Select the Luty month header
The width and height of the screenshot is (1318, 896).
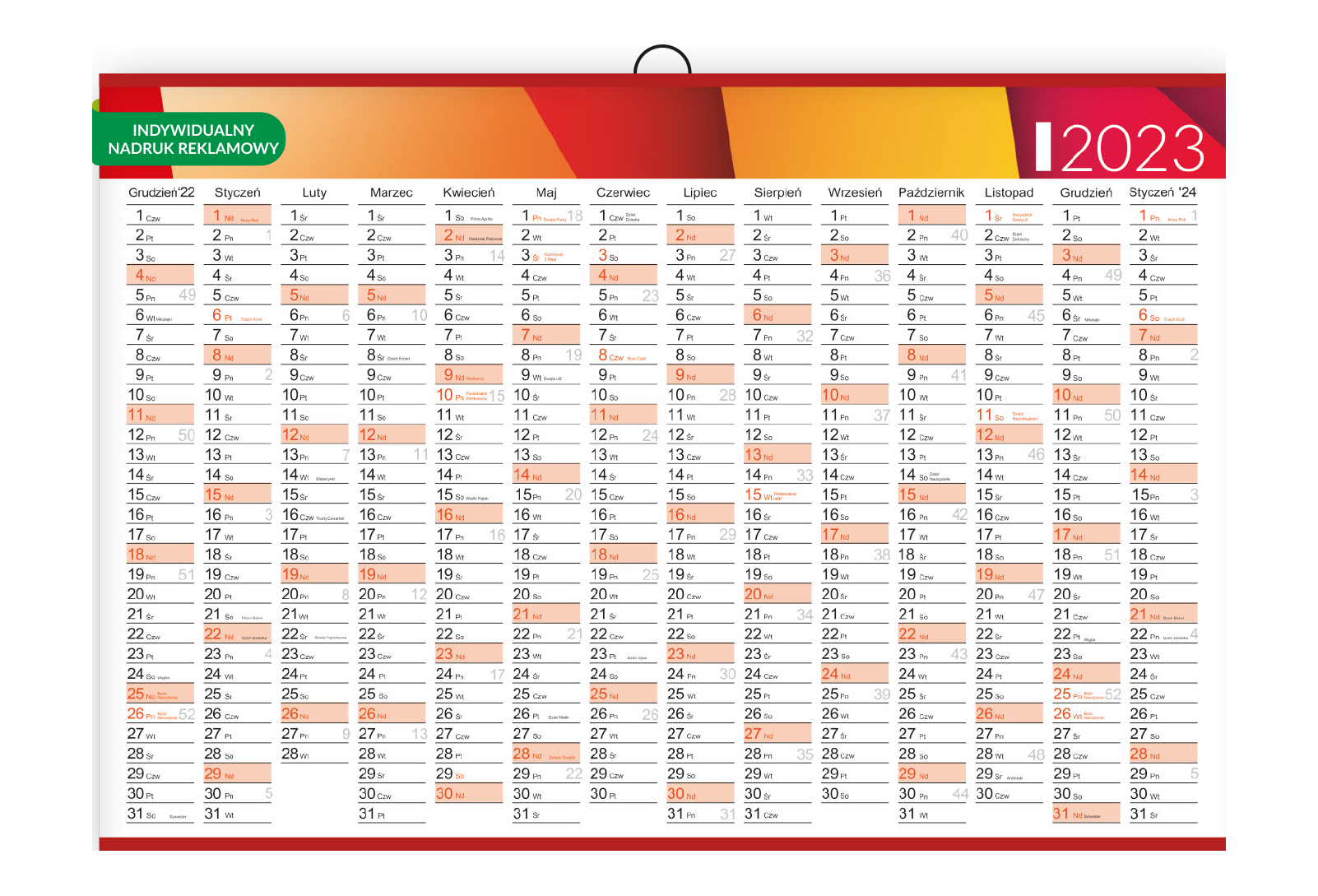pyautogui.click(x=314, y=193)
